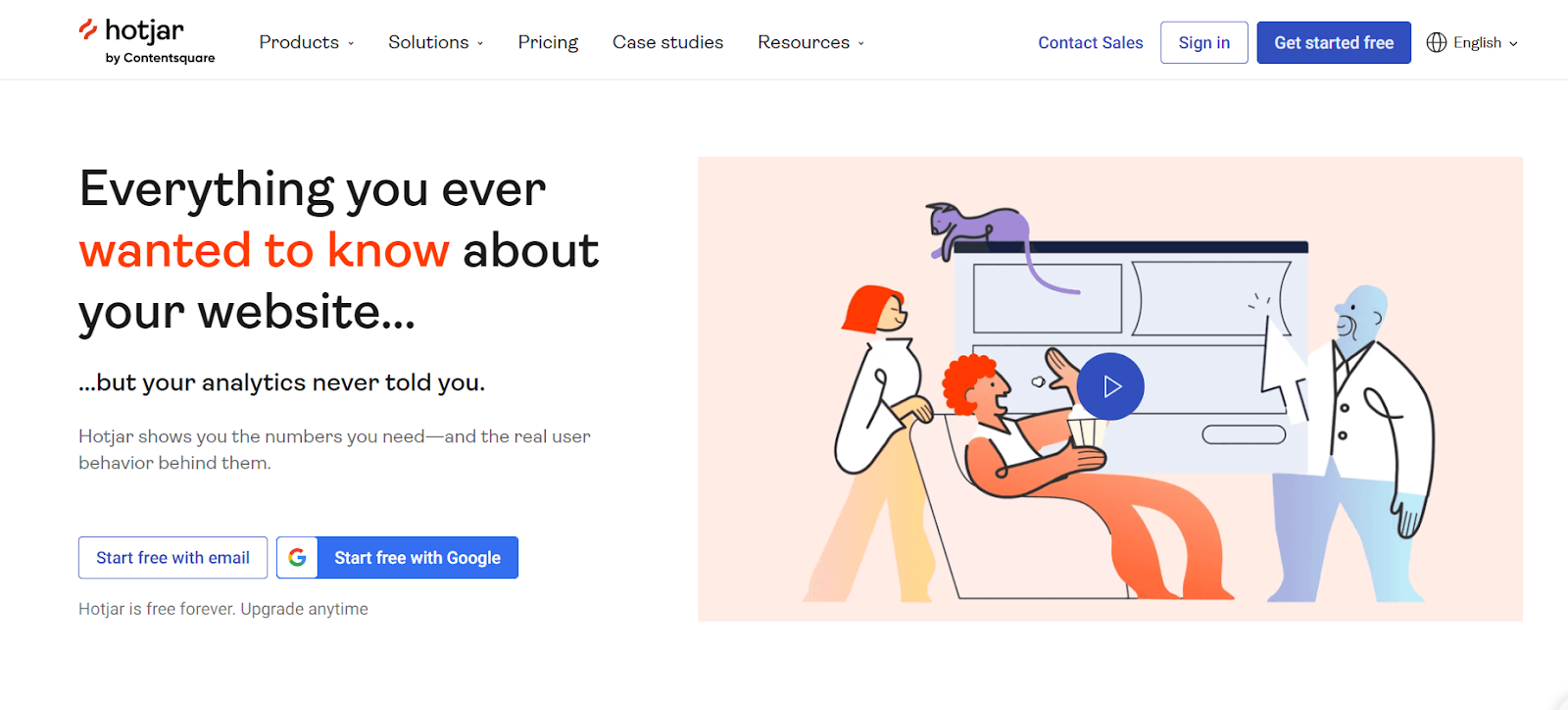Viewport: 1568px width, 710px height.
Task: Click '...but your analytics never told you.' text
Action: [282, 382]
